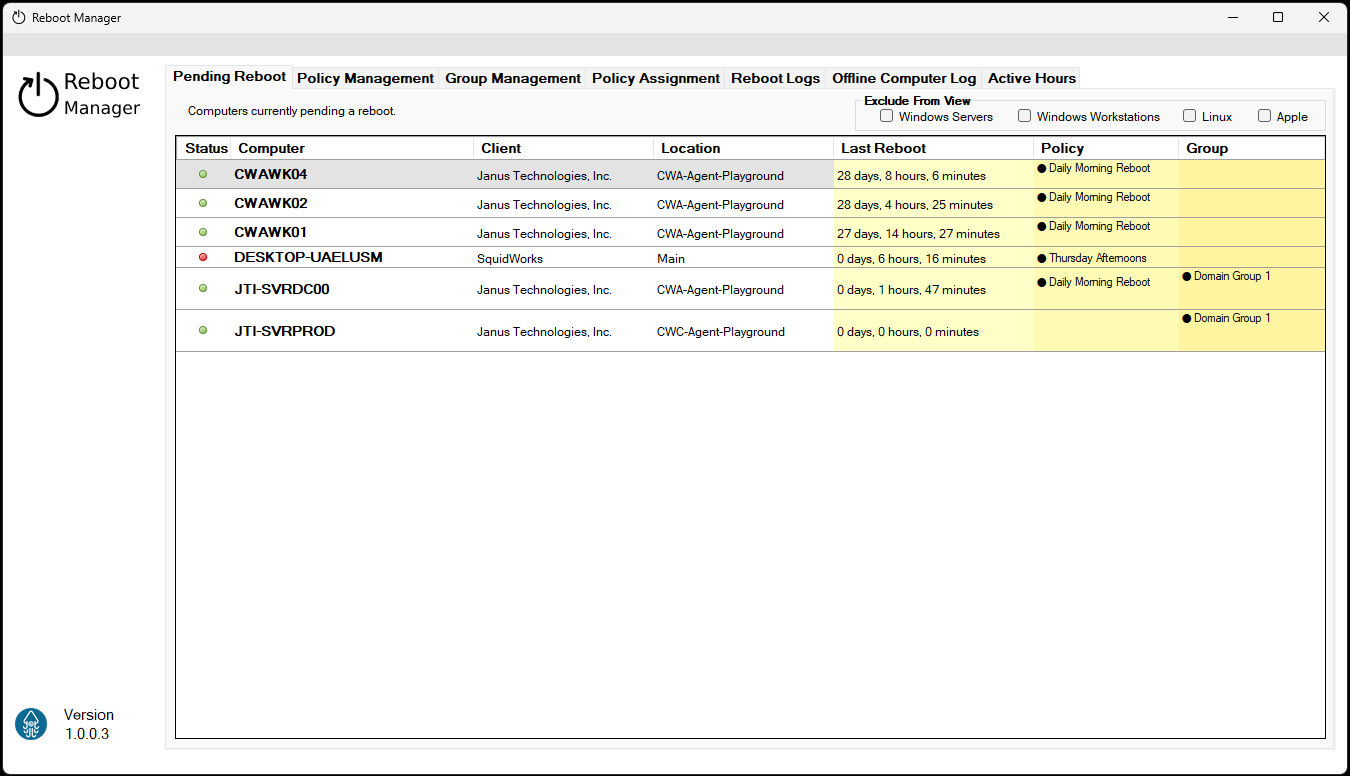Sort by the Last Reboot column header
Image resolution: width=1350 pixels, height=776 pixels.
tap(933, 148)
